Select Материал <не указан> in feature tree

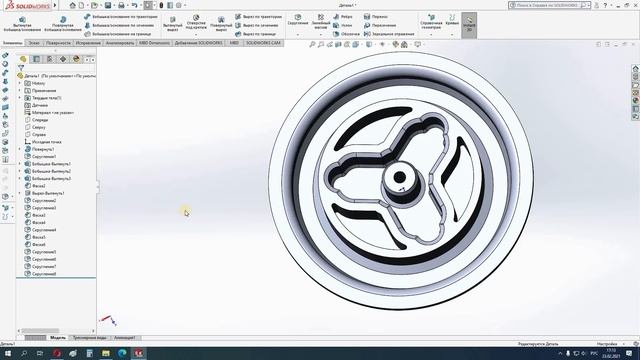[x=49, y=113]
